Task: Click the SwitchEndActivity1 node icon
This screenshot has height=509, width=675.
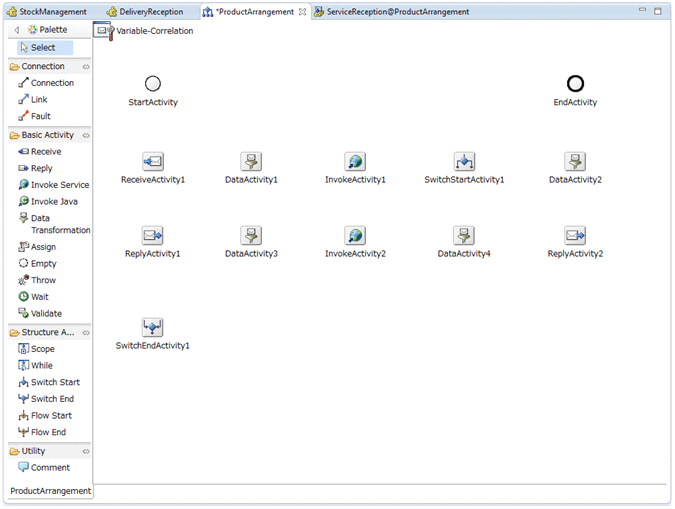Action: tap(152, 327)
